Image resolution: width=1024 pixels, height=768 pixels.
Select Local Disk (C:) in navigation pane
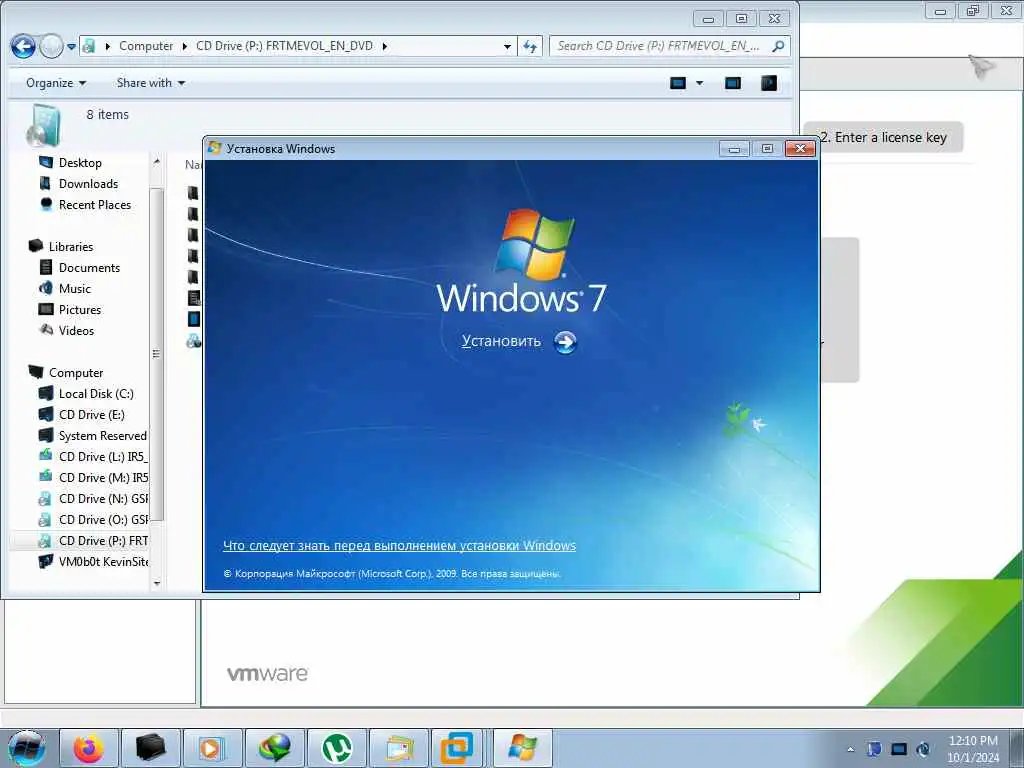pos(96,394)
